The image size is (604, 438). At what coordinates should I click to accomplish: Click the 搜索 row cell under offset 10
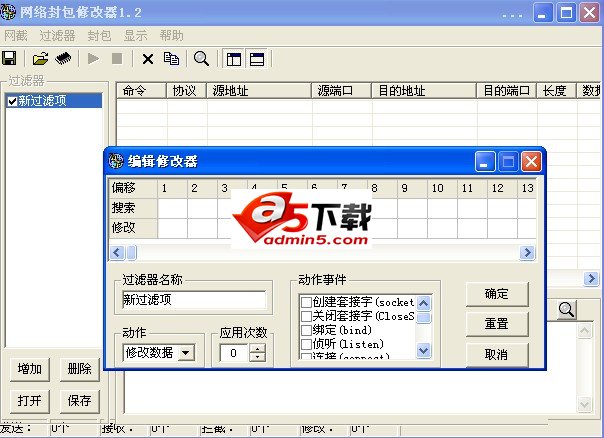click(x=443, y=208)
